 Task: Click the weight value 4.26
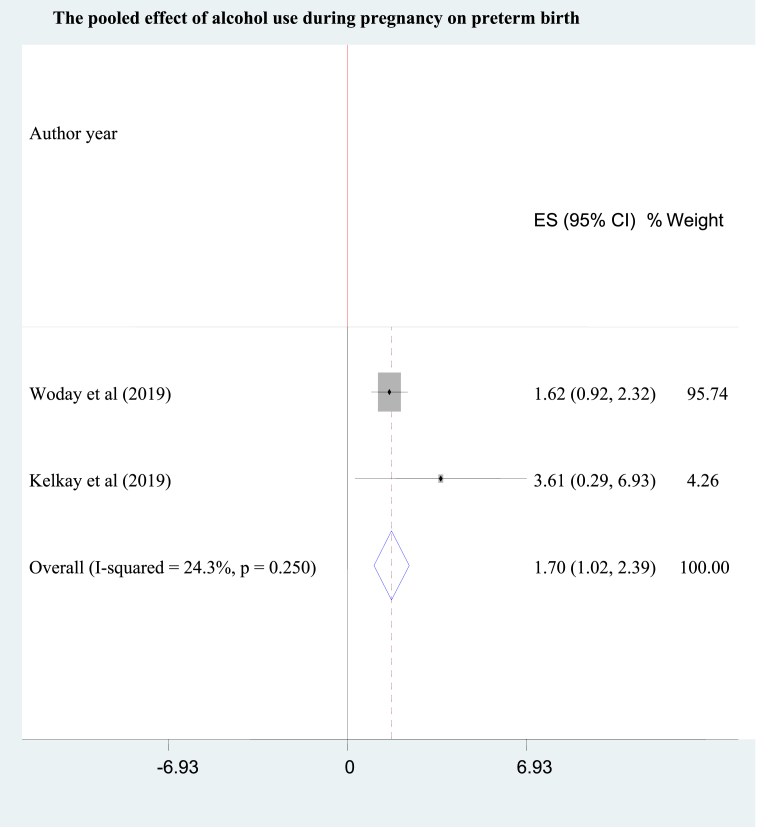click(x=702, y=480)
